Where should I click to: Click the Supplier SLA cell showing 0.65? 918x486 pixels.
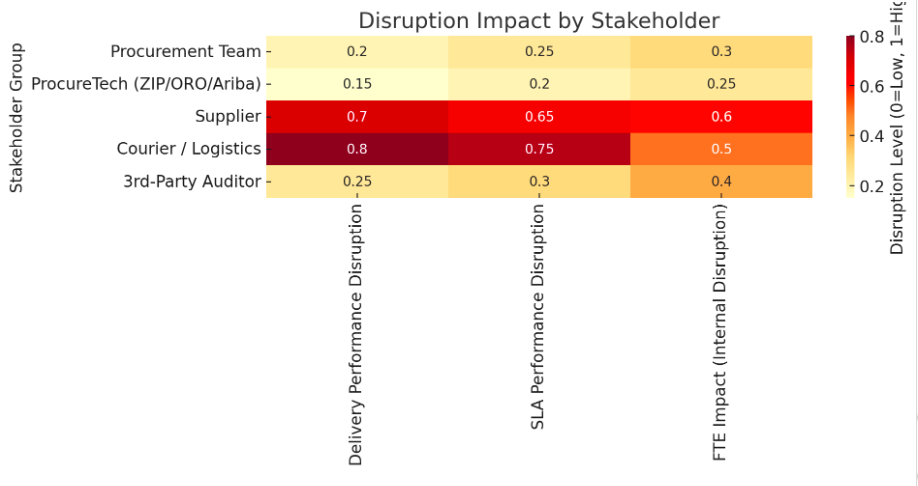click(539, 117)
